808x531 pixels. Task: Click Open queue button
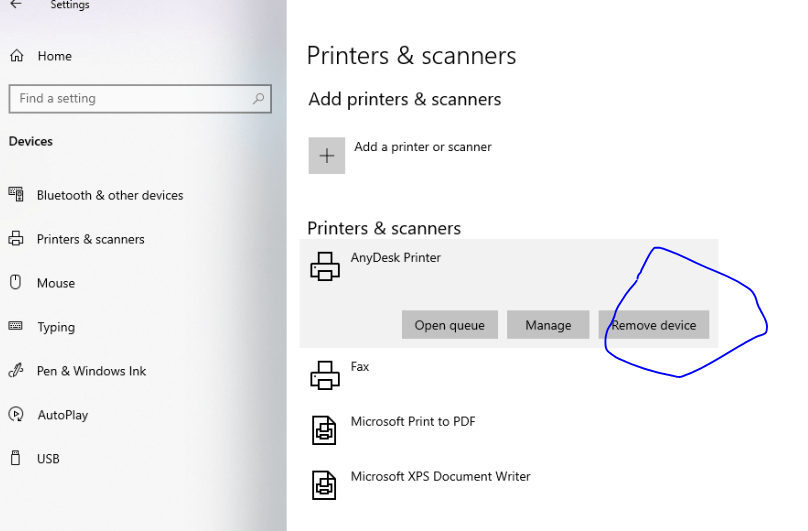(x=449, y=325)
